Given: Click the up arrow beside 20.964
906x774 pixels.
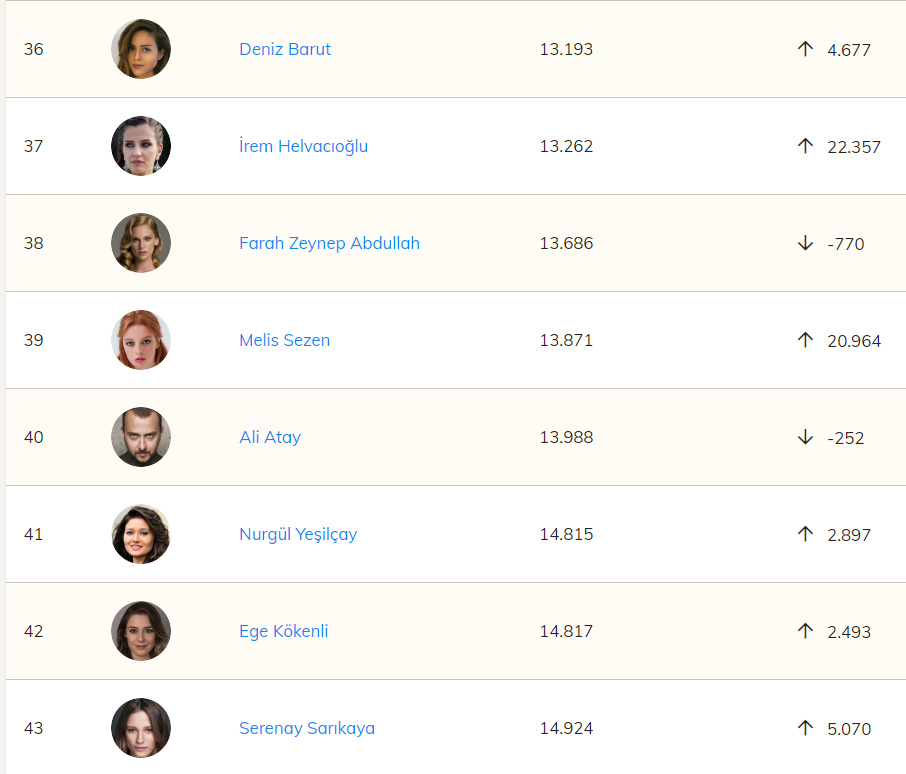Looking at the screenshot, I should pyautogui.click(x=805, y=340).
